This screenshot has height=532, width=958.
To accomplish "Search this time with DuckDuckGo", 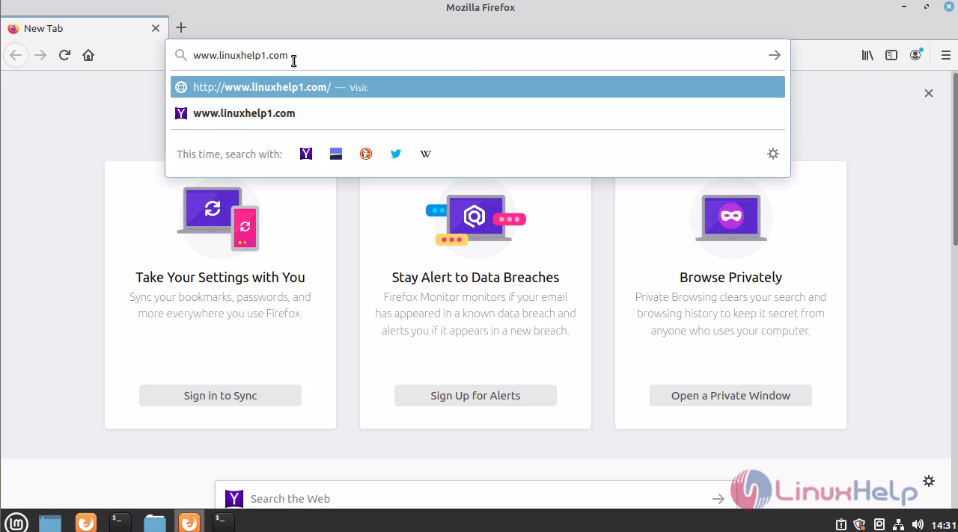I will click(365, 154).
